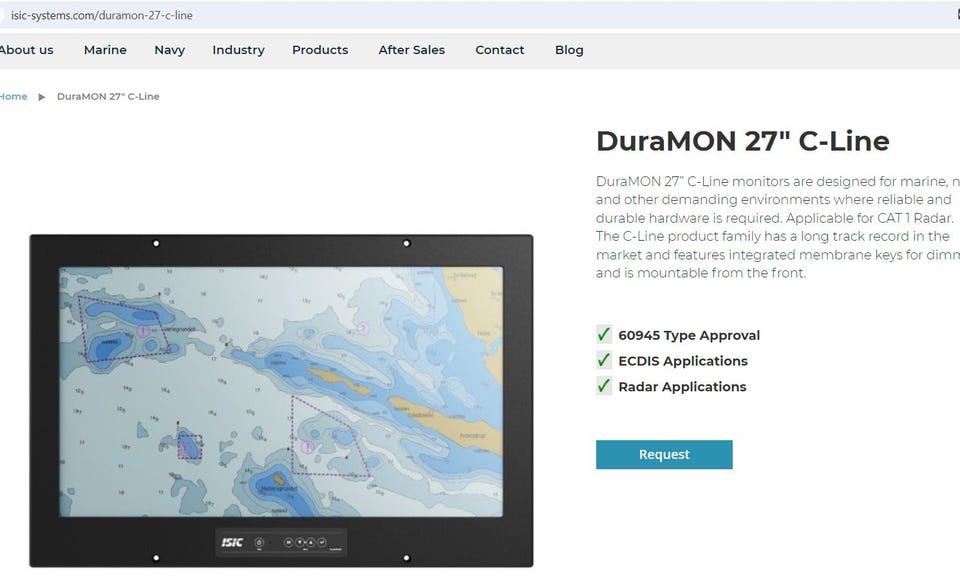Click the Radar Applications checkmark icon
This screenshot has width=960, height=578.
click(x=604, y=386)
